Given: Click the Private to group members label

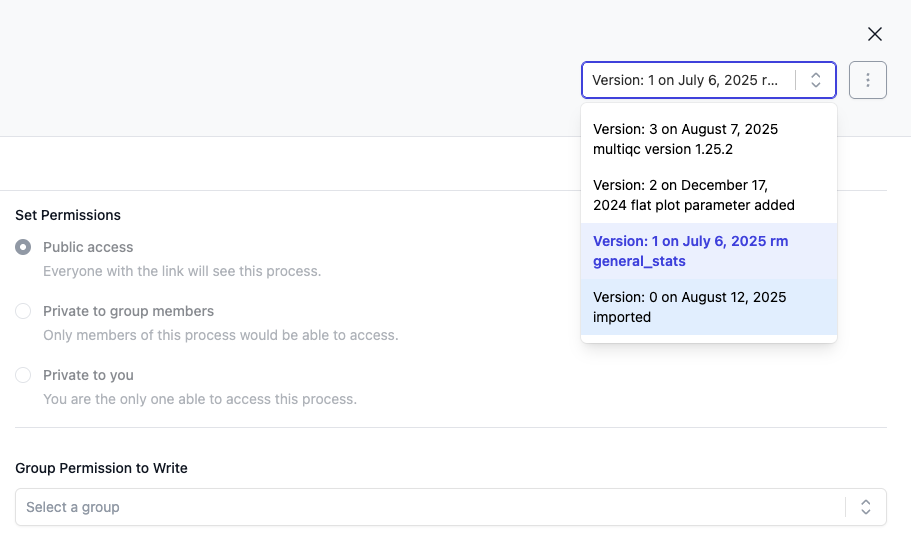Looking at the screenshot, I should point(128,311).
